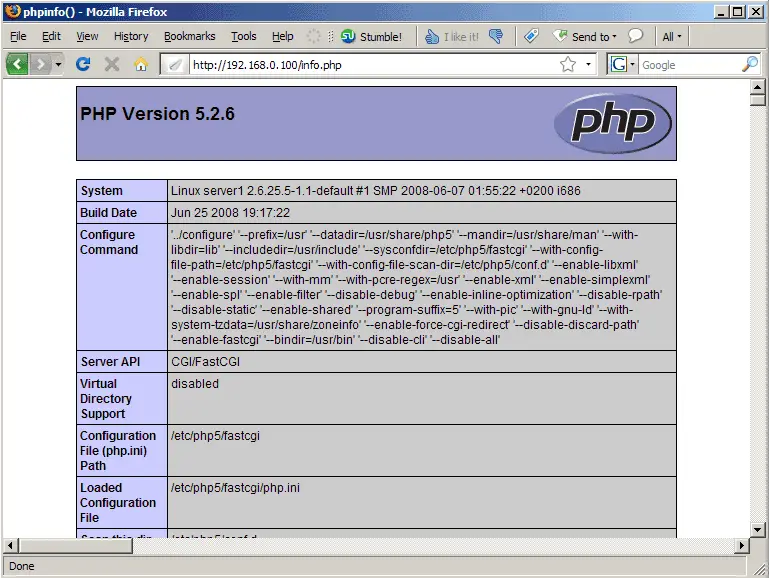Click the Stumble! toolbar button
The height and width of the screenshot is (578, 769).
(x=371, y=37)
